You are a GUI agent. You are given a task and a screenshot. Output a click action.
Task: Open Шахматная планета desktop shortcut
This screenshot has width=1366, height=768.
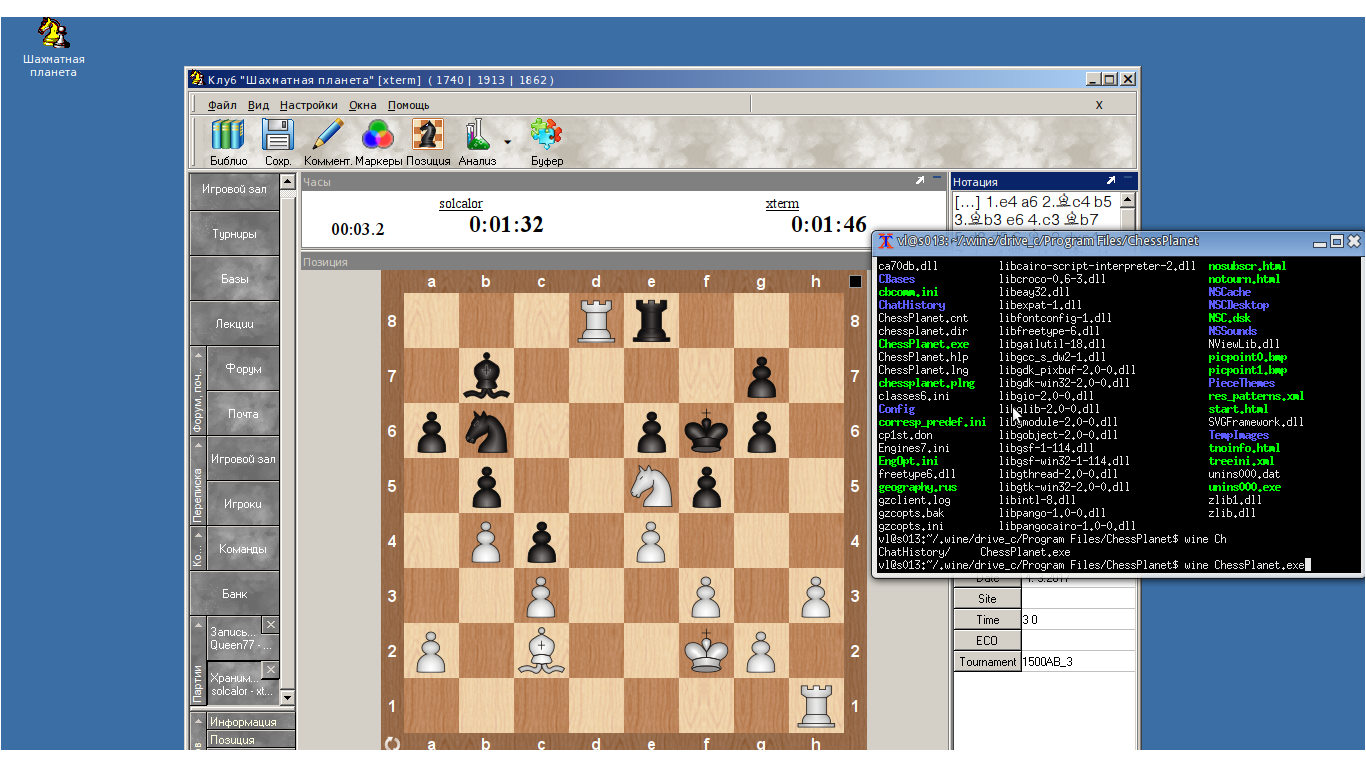pyautogui.click(x=53, y=48)
